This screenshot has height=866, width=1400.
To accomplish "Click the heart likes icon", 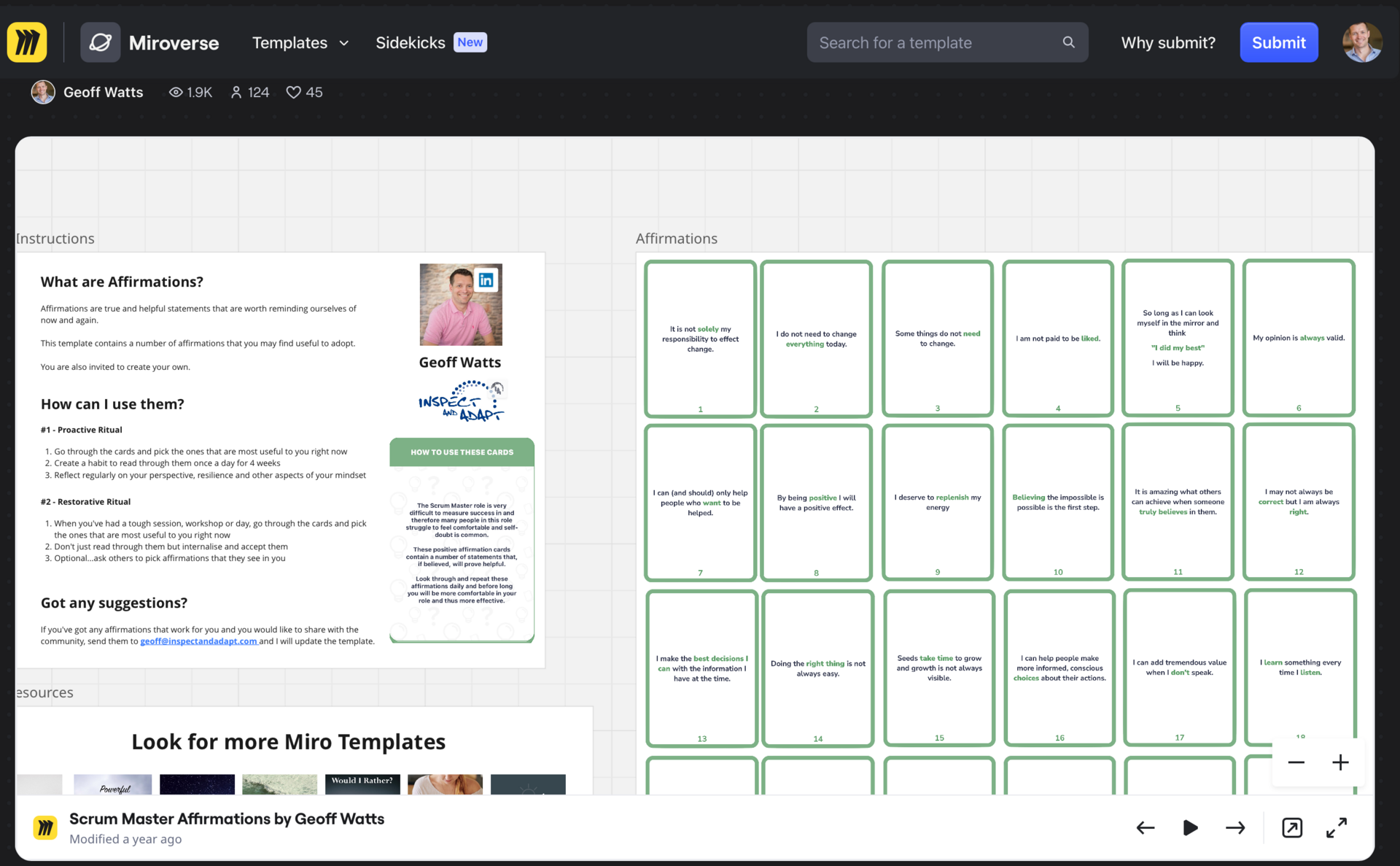I will (x=293, y=92).
